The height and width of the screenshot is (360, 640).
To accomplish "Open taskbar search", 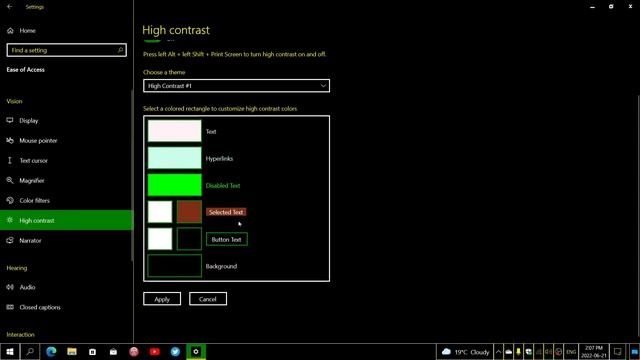I will pyautogui.click(x=30, y=351).
